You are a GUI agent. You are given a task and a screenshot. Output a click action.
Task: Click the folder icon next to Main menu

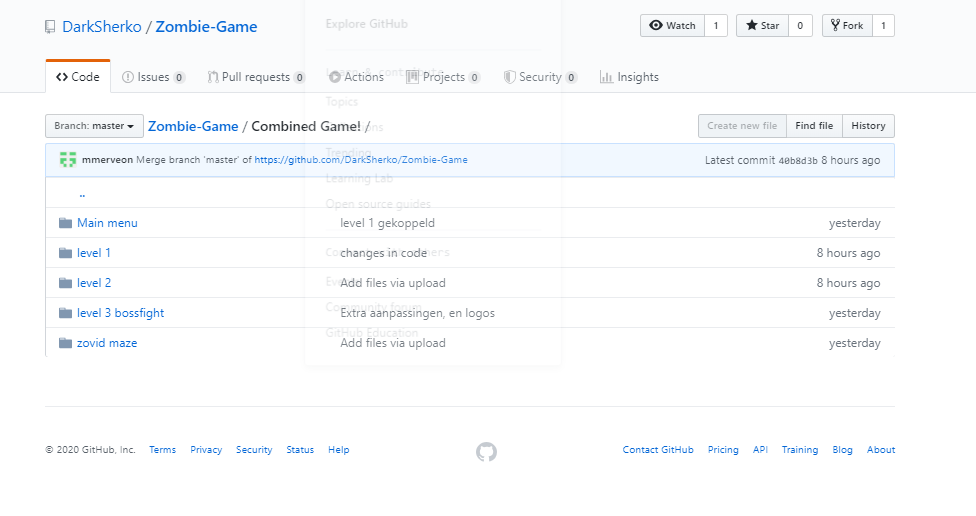pyautogui.click(x=65, y=223)
